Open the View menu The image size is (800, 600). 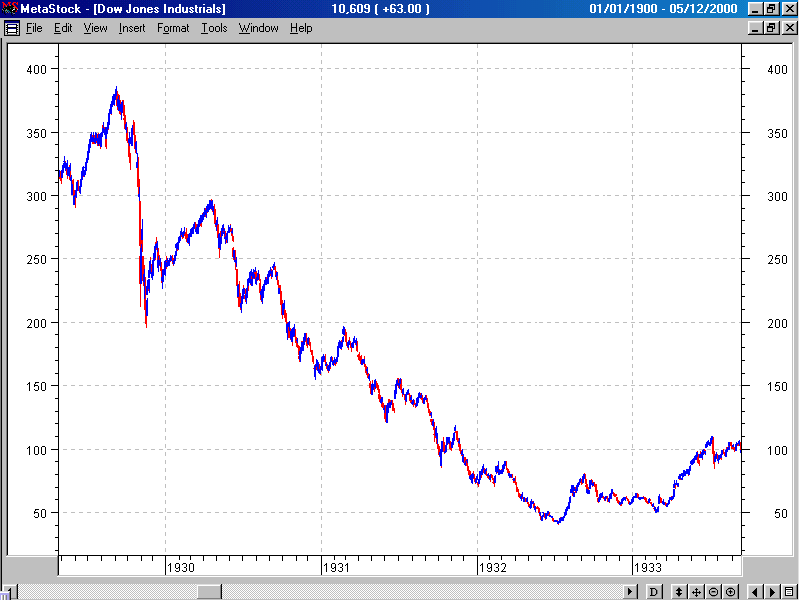click(95, 28)
